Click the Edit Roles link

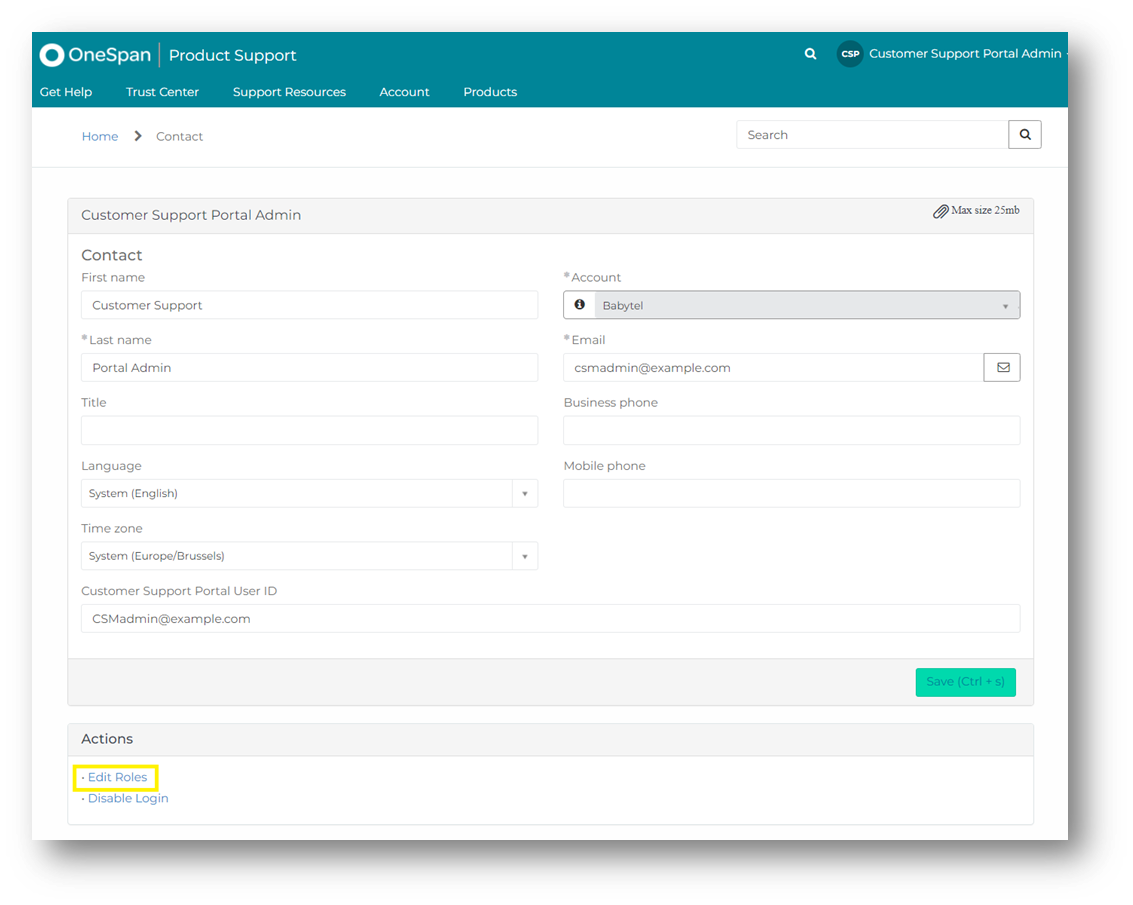[117, 777]
